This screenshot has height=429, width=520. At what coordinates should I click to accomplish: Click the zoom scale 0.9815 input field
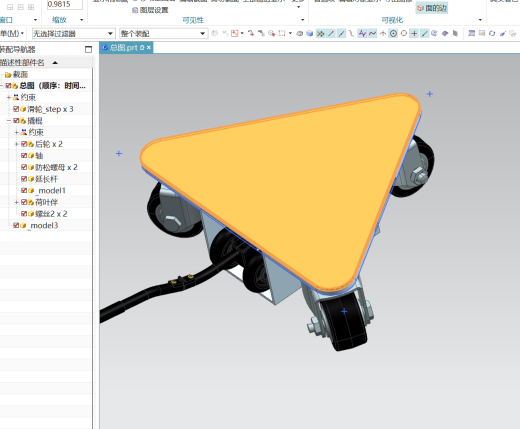tap(65, 4)
